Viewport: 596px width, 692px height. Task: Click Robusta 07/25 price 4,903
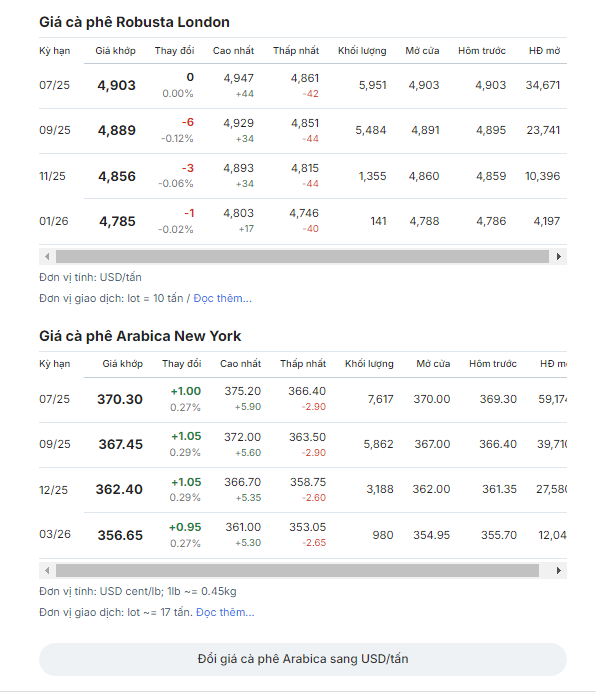click(x=117, y=85)
